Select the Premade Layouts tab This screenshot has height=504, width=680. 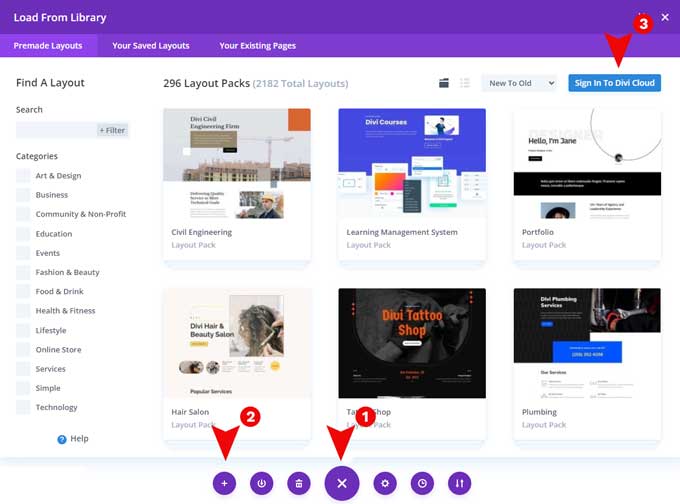(x=48, y=46)
